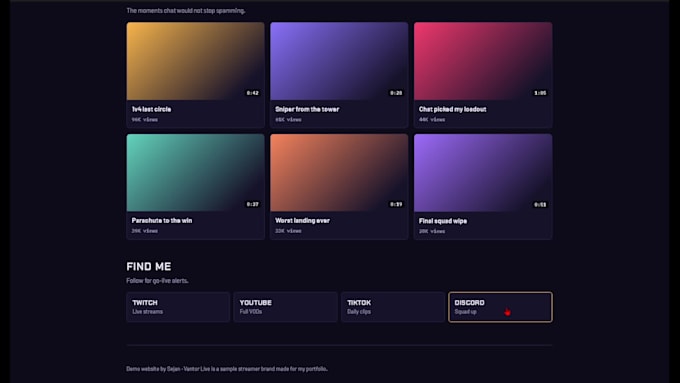Click the "1v4 last circle" title text
680x383 pixels.
pyautogui.click(x=151, y=109)
